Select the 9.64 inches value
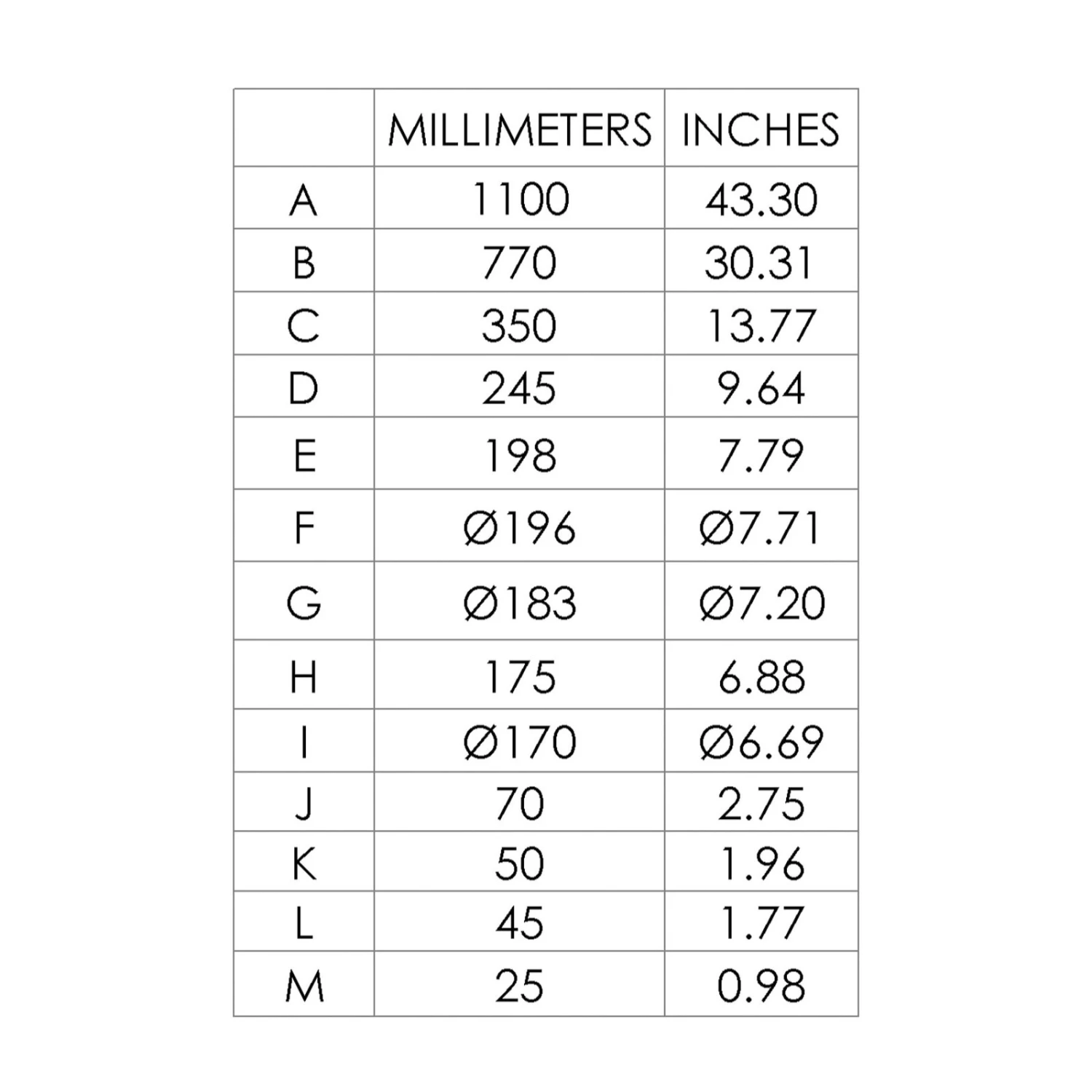1092x1092 pixels. (761, 388)
